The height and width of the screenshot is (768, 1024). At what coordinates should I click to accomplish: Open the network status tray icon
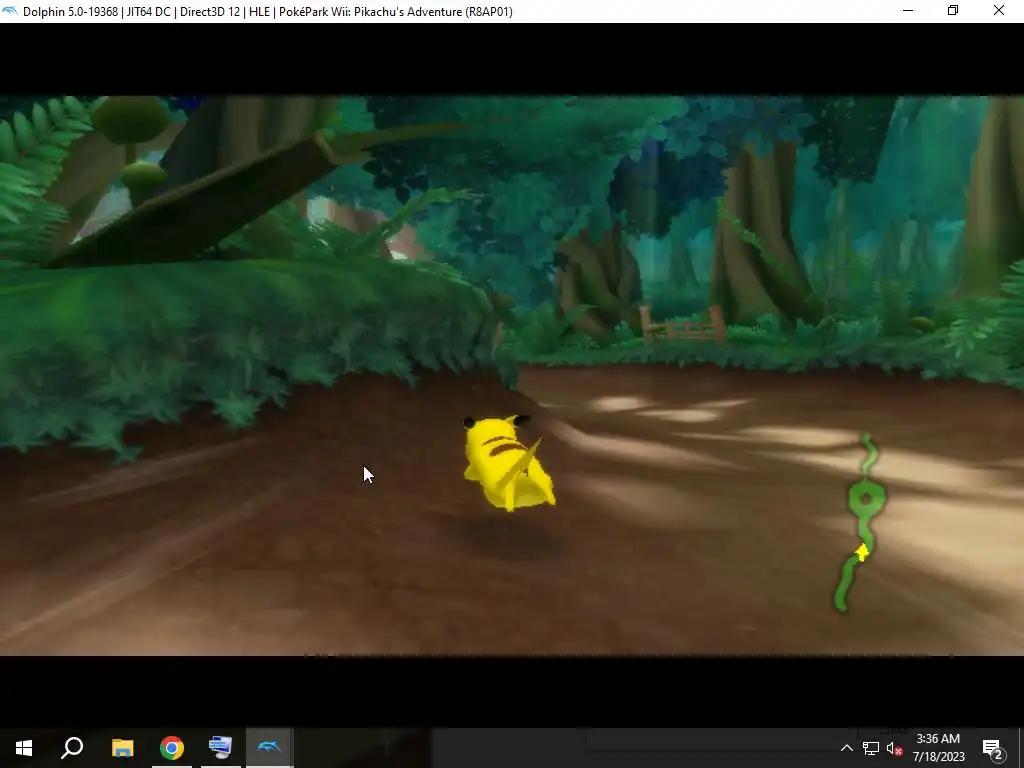point(871,749)
